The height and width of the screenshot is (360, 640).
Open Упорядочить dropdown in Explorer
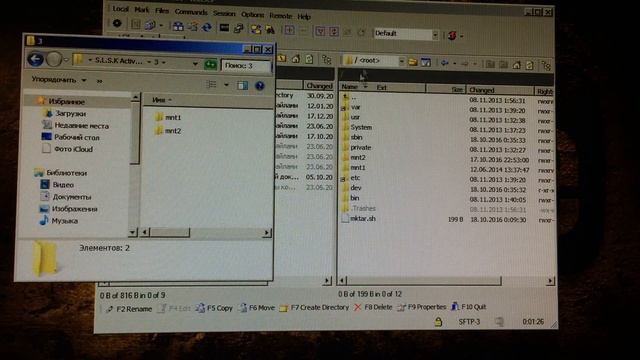pos(59,80)
